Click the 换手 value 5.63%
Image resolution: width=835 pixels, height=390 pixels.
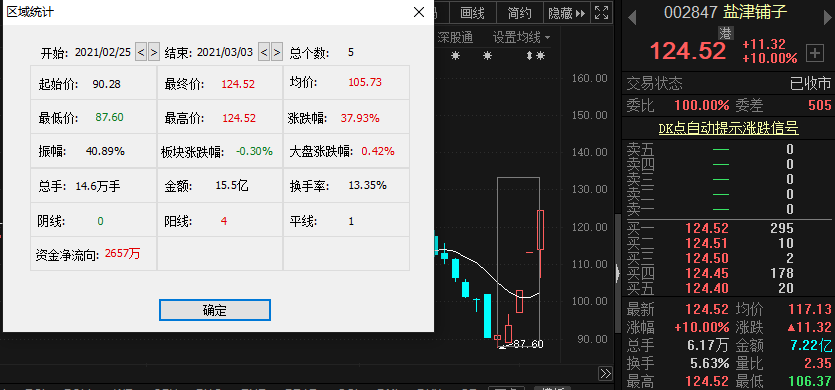[709, 363]
